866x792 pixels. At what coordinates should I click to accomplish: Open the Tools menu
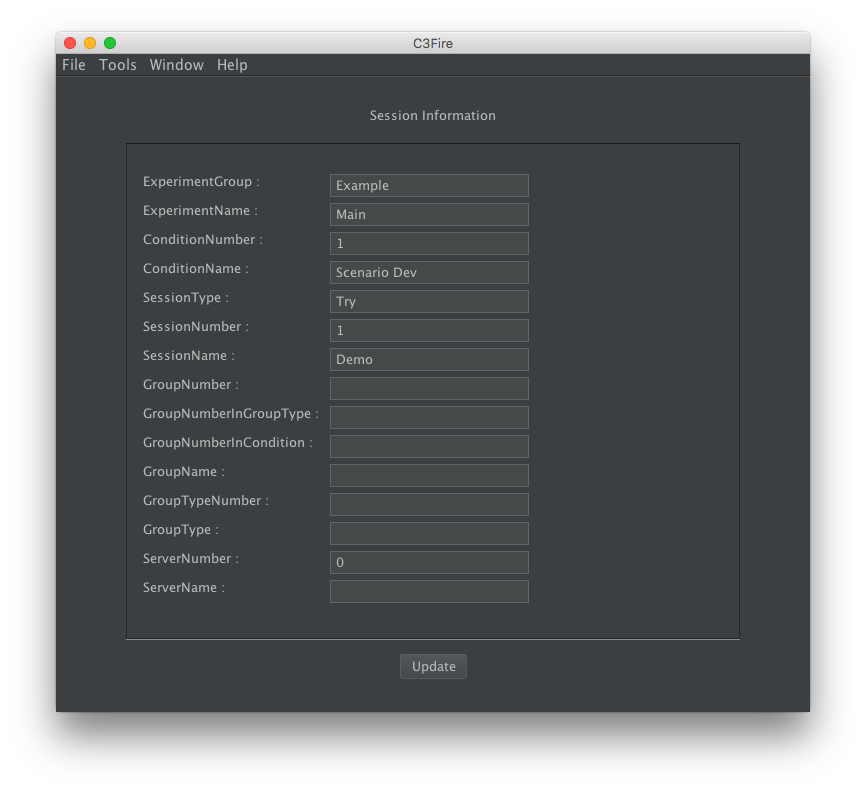(118, 65)
